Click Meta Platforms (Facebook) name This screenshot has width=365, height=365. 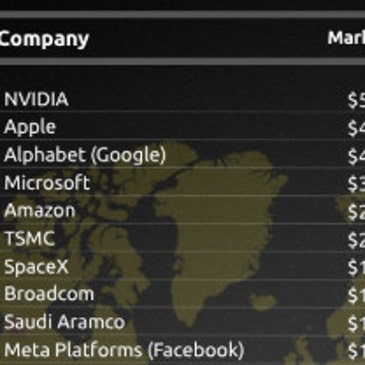(x=124, y=350)
